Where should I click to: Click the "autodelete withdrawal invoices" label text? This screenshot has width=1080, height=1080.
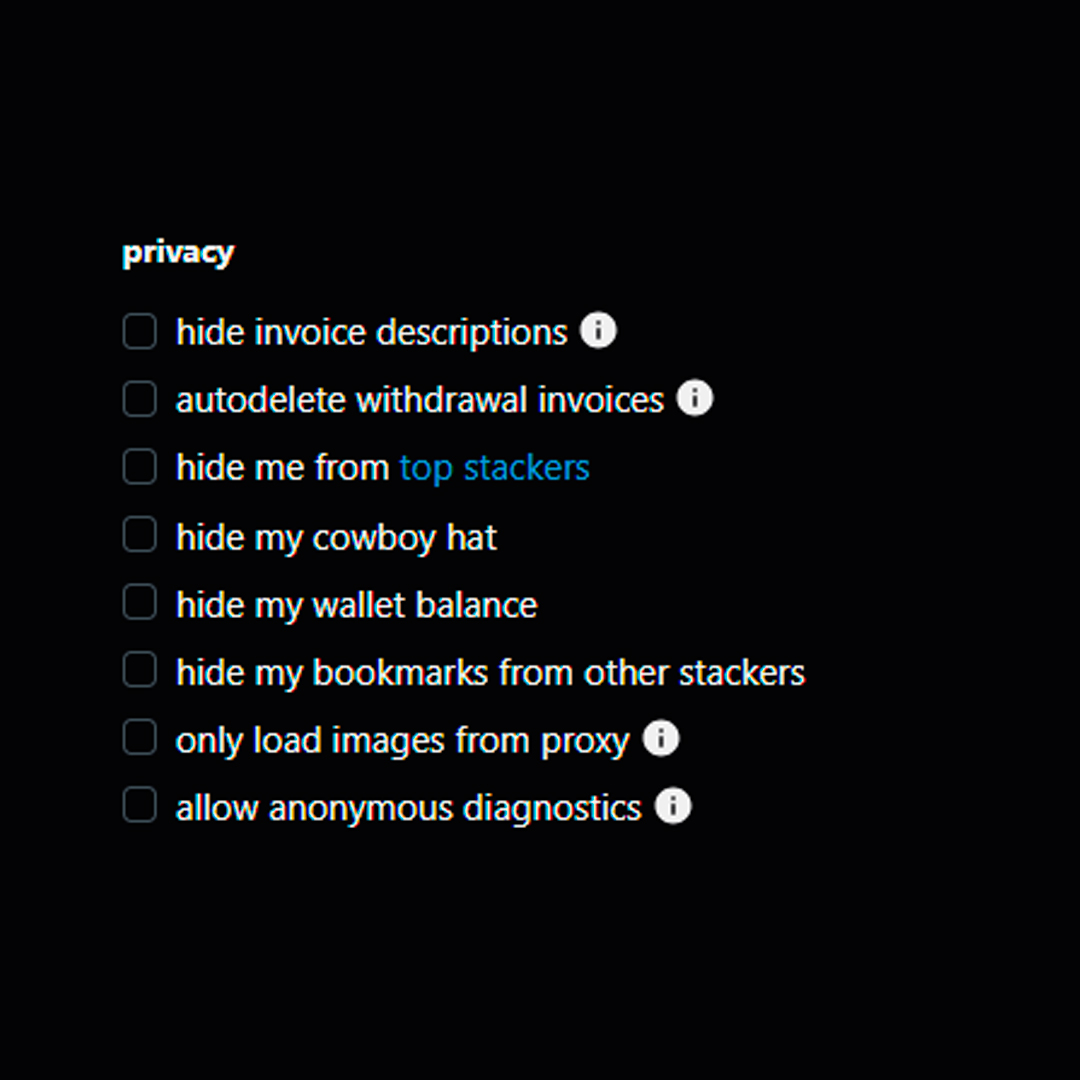(x=419, y=400)
